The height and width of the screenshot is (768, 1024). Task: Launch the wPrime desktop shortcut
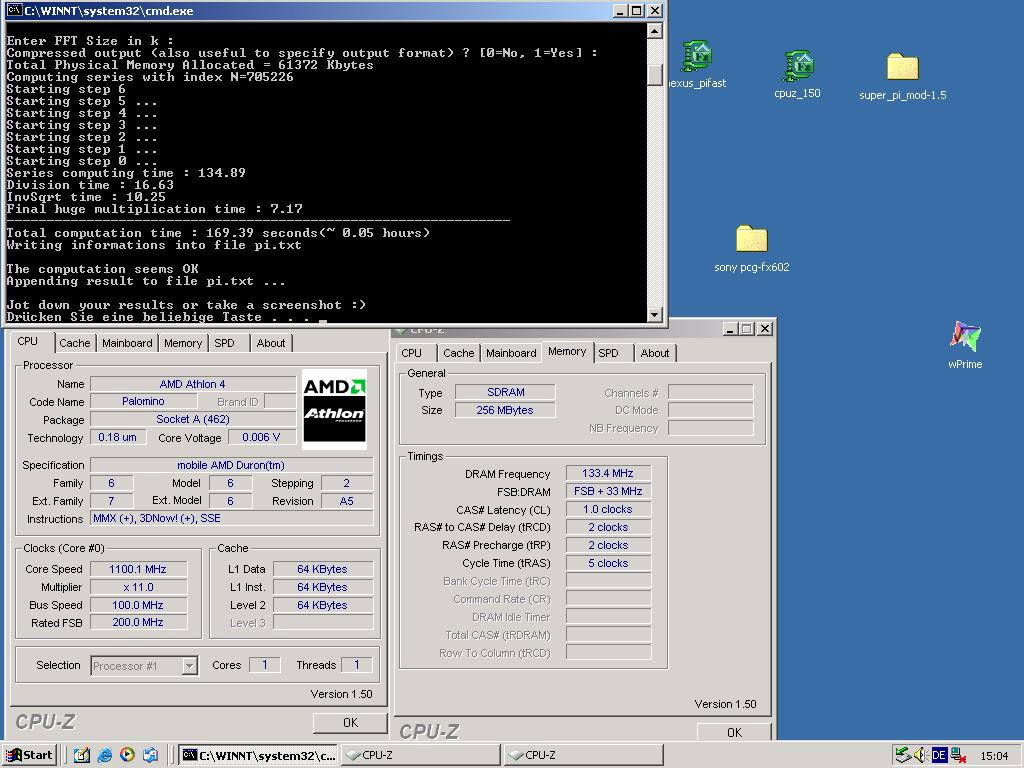point(965,345)
